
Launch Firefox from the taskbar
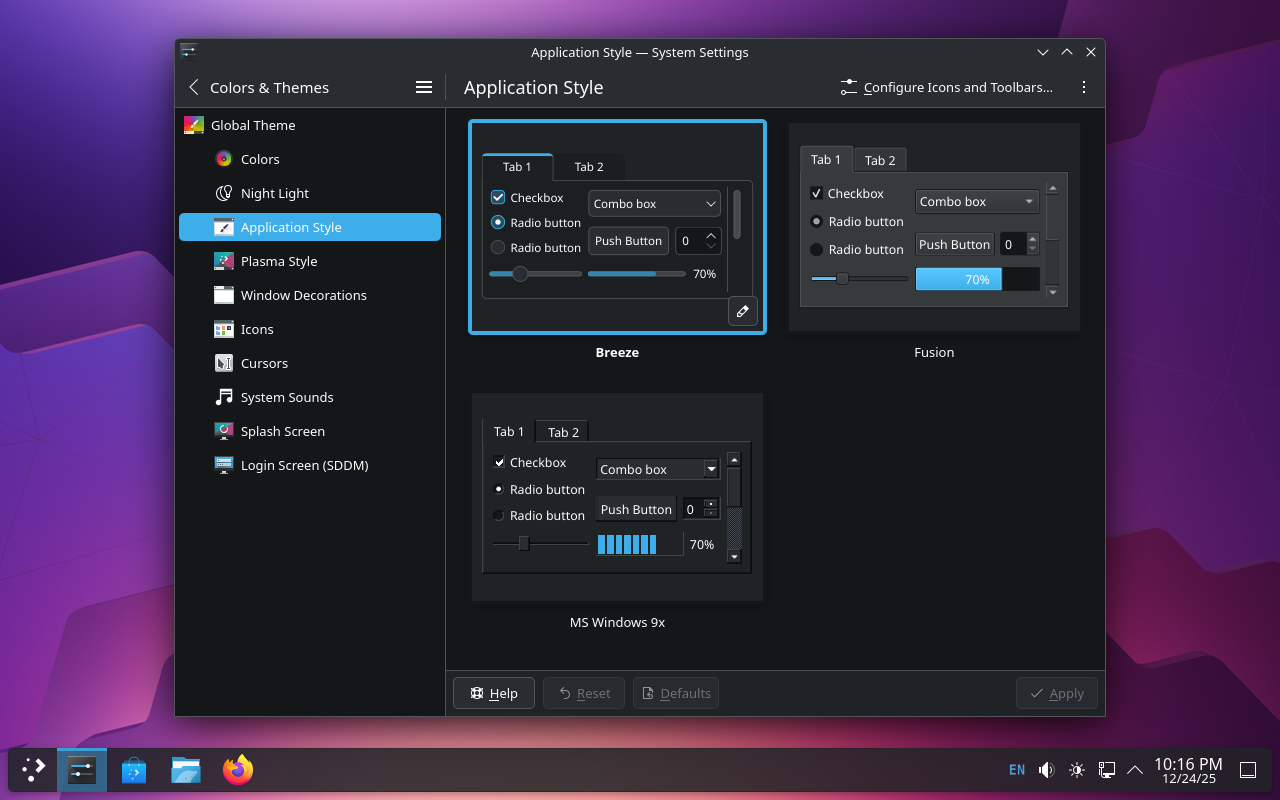tap(238, 770)
